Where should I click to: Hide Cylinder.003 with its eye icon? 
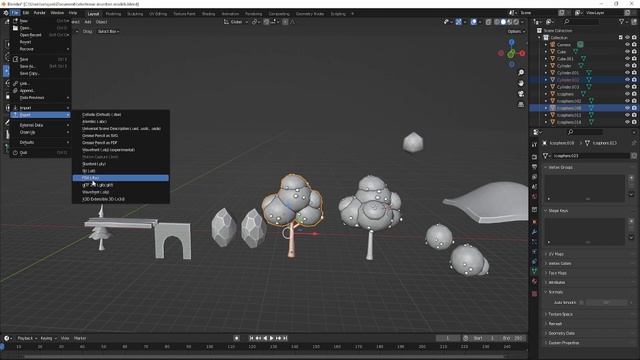pyautogui.click(x=627, y=87)
